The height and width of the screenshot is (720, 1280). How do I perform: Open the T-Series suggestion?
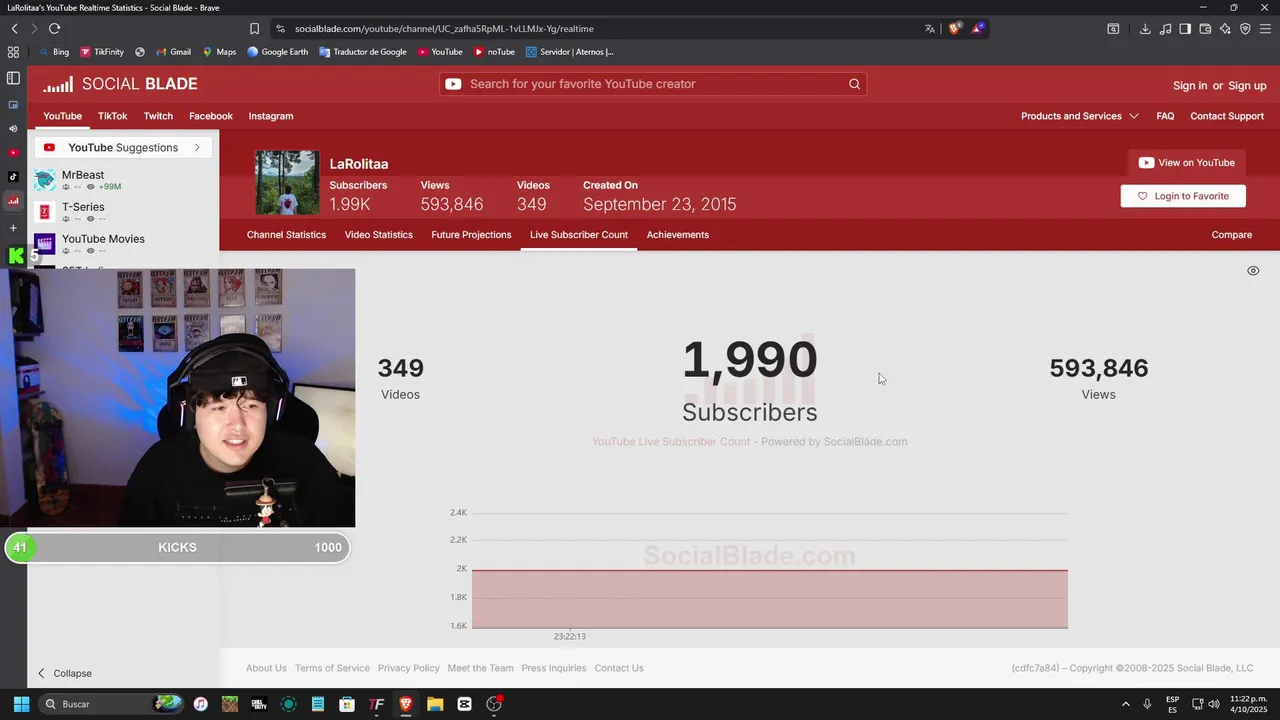tap(83, 207)
